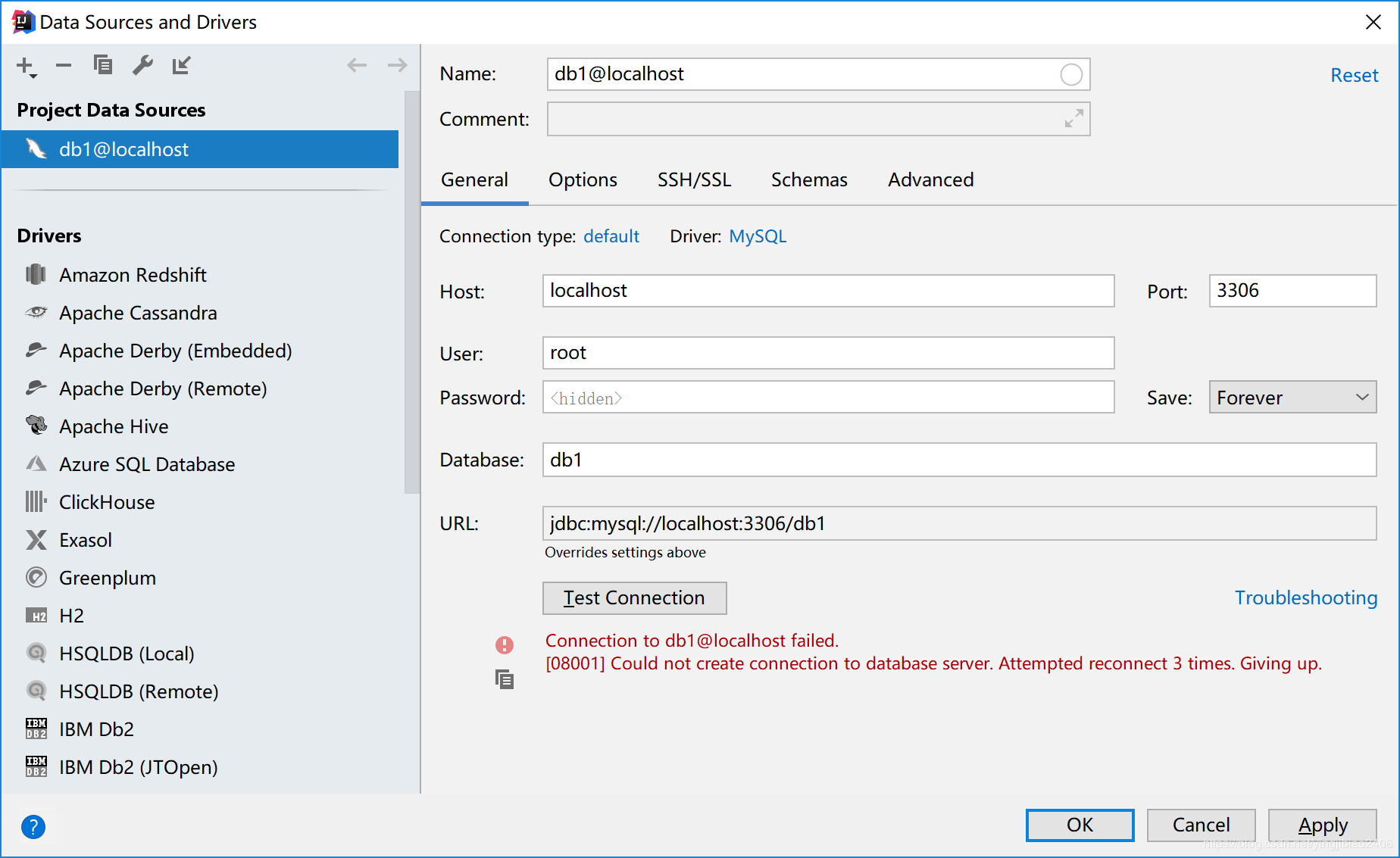Viewport: 1400px width, 858px height.
Task: Add a new data source with plus icon
Action: coord(27,67)
